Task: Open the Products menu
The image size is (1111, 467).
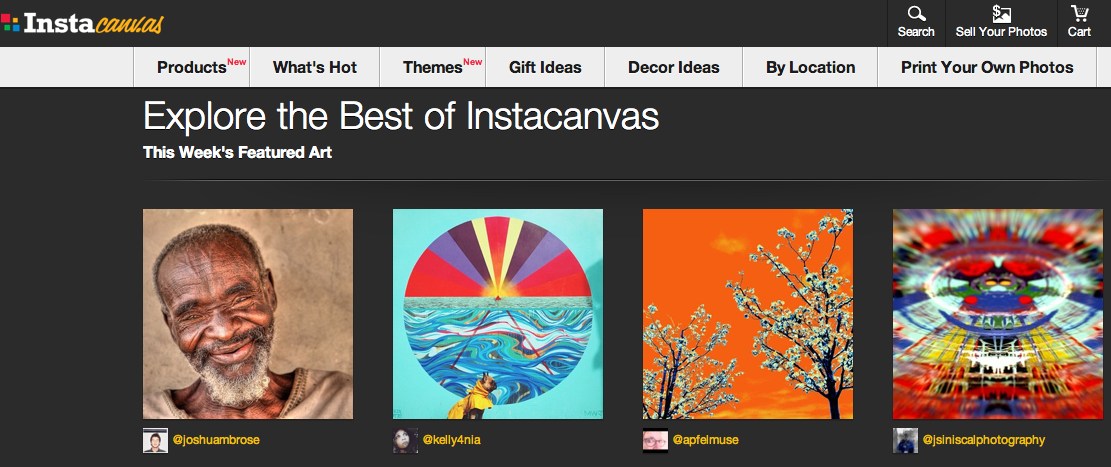Action: tap(192, 67)
